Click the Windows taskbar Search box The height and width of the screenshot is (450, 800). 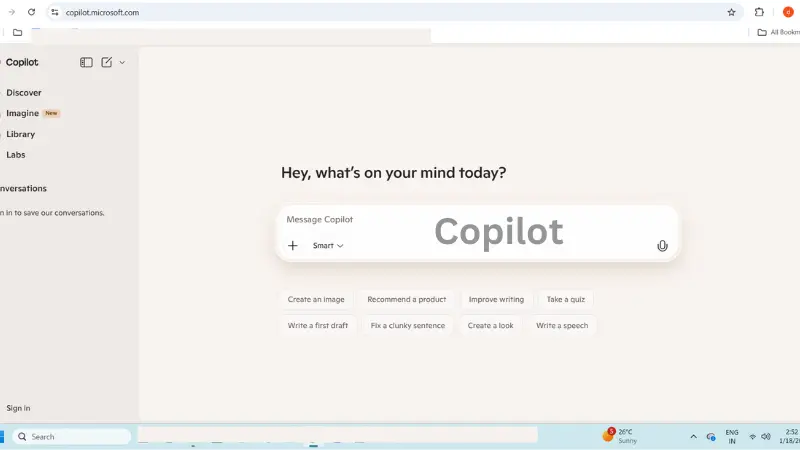(71, 437)
